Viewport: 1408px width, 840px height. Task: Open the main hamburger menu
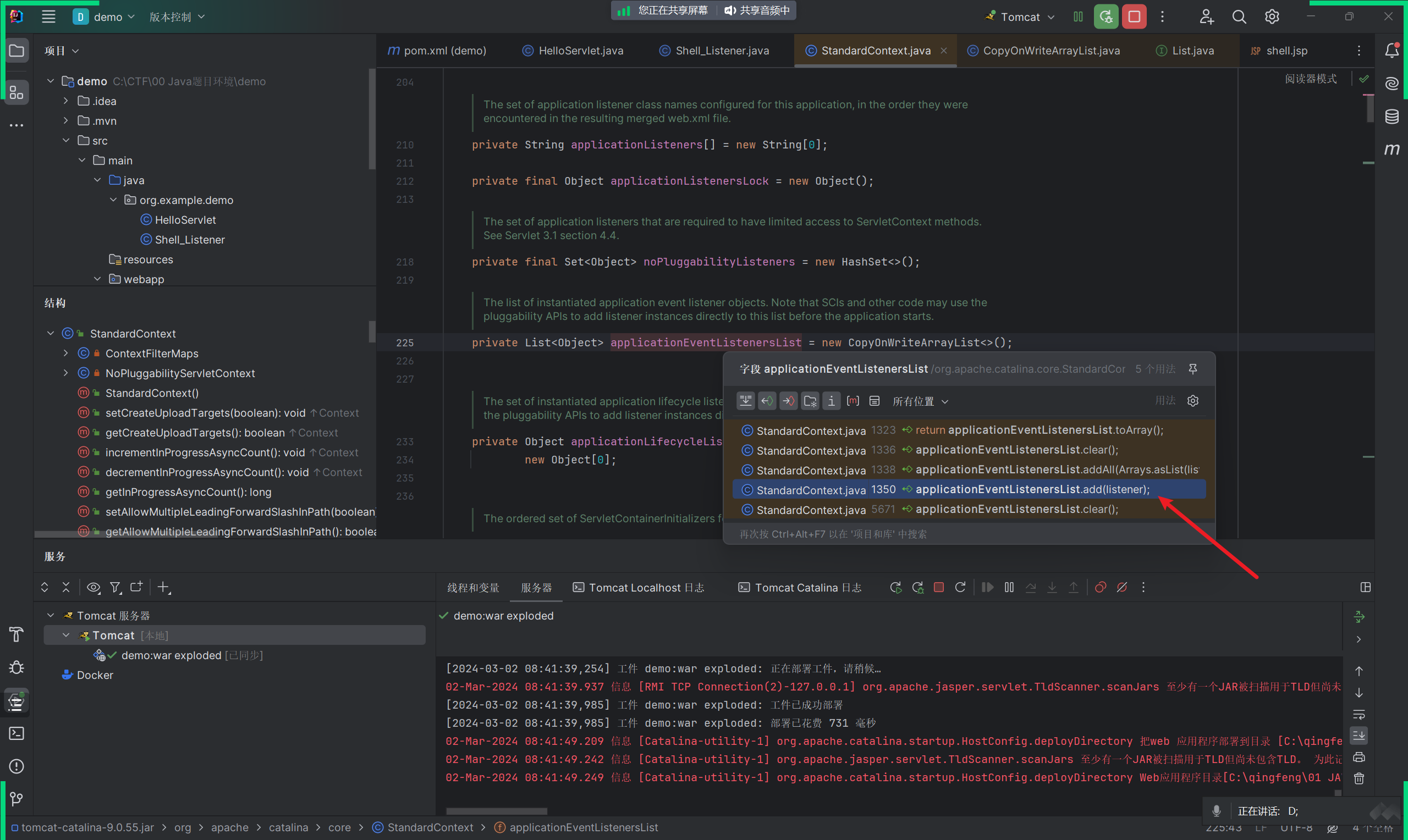coord(48,17)
